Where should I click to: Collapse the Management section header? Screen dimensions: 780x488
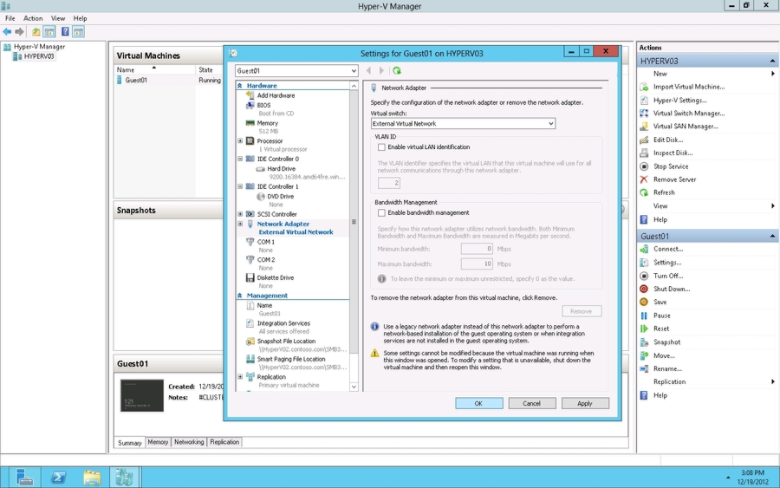(240, 295)
